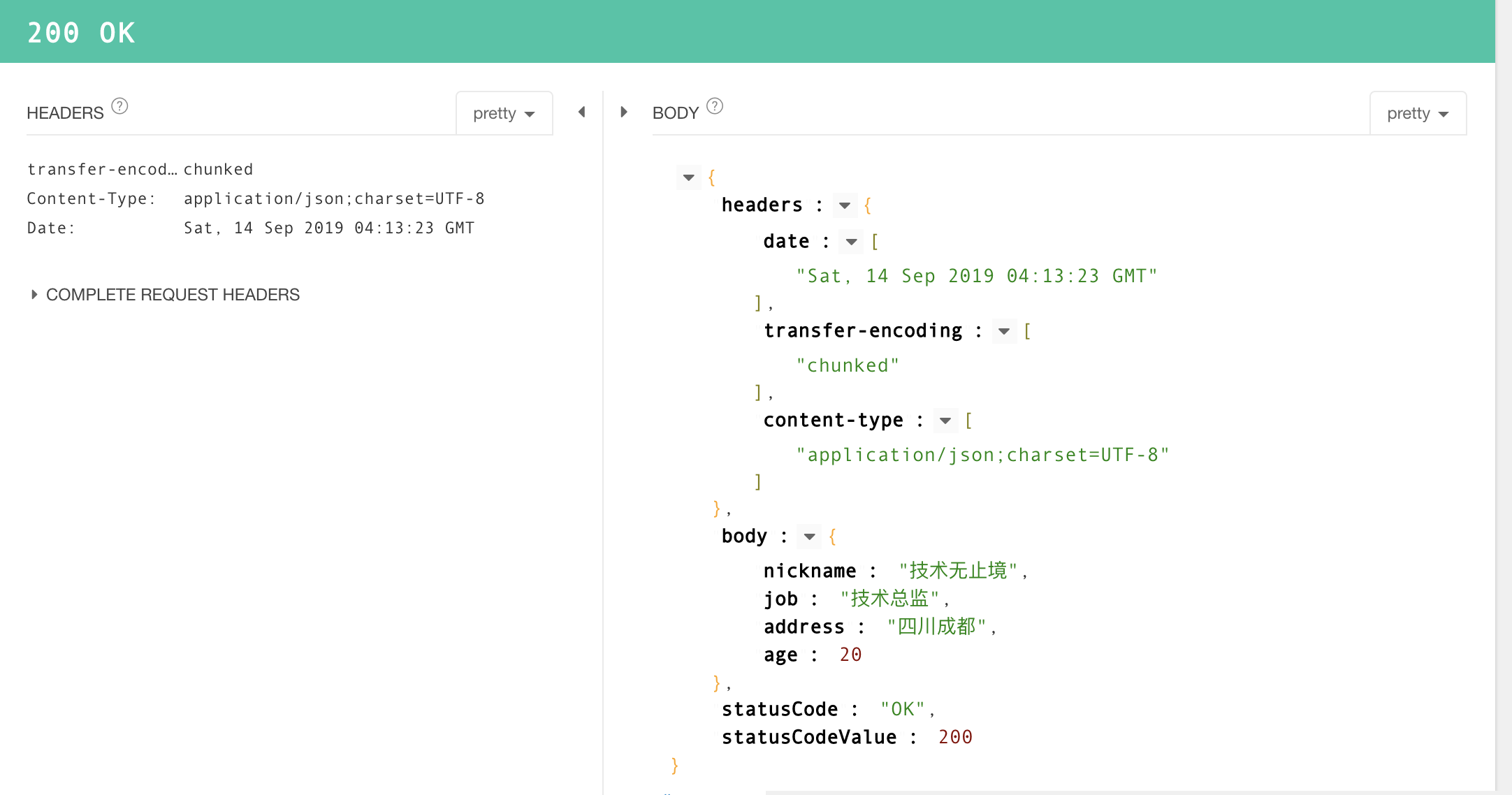Click the "chunked" string value
This screenshot has height=795, width=1512.
(x=848, y=365)
